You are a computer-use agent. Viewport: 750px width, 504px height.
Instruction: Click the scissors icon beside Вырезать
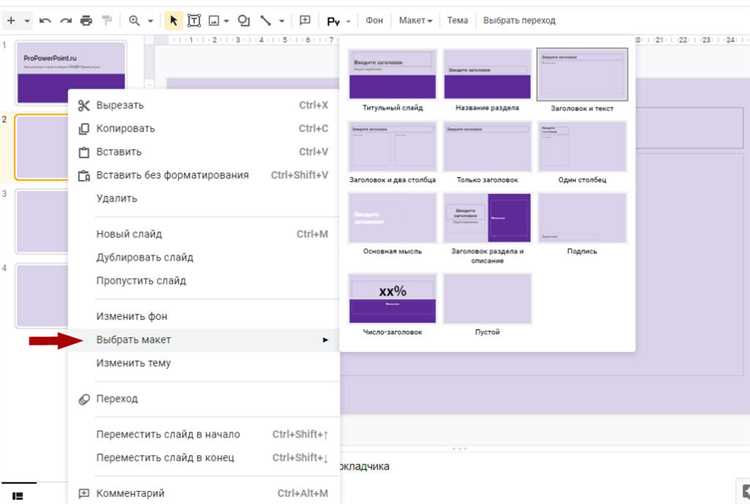84,106
